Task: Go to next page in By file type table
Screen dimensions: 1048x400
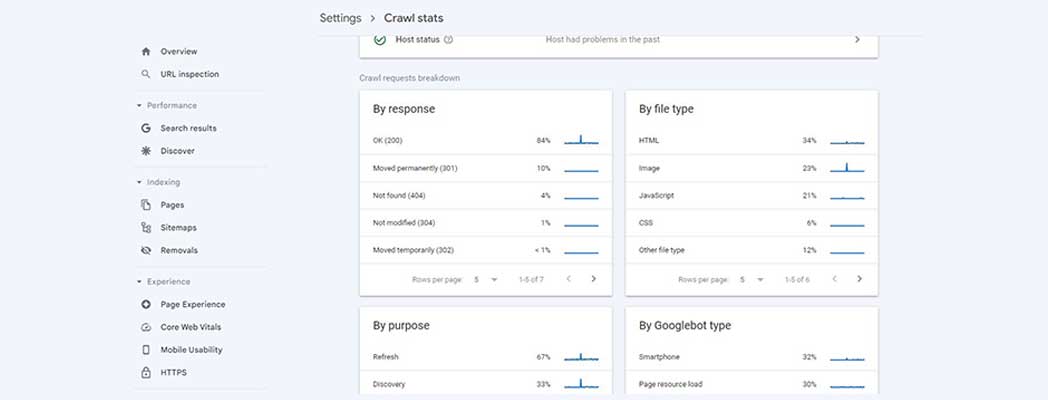Action: pyautogui.click(x=858, y=280)
